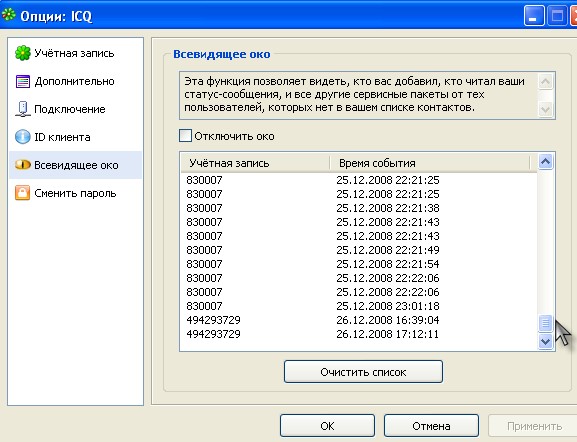This screenshot has width=577, height=442.
Task: Click the event list's scroll up arrow
Action: point(545,162)
